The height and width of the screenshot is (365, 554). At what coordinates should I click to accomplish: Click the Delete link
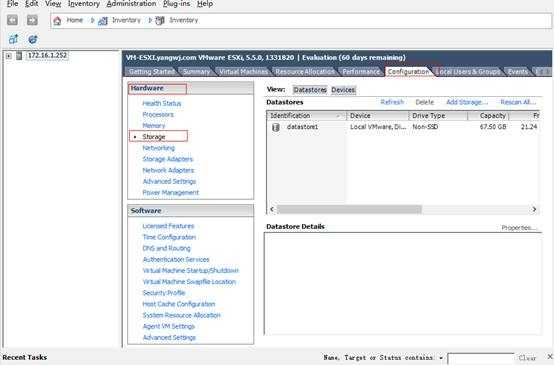(424, 102)
